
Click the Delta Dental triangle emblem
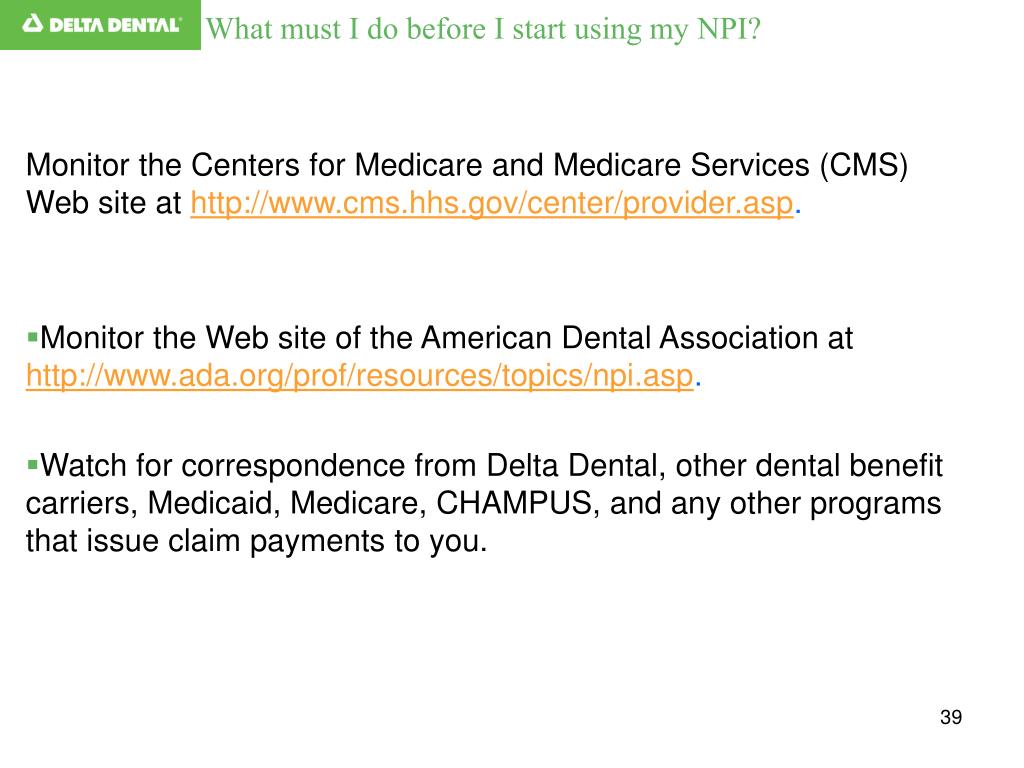[x=33, y=24]
